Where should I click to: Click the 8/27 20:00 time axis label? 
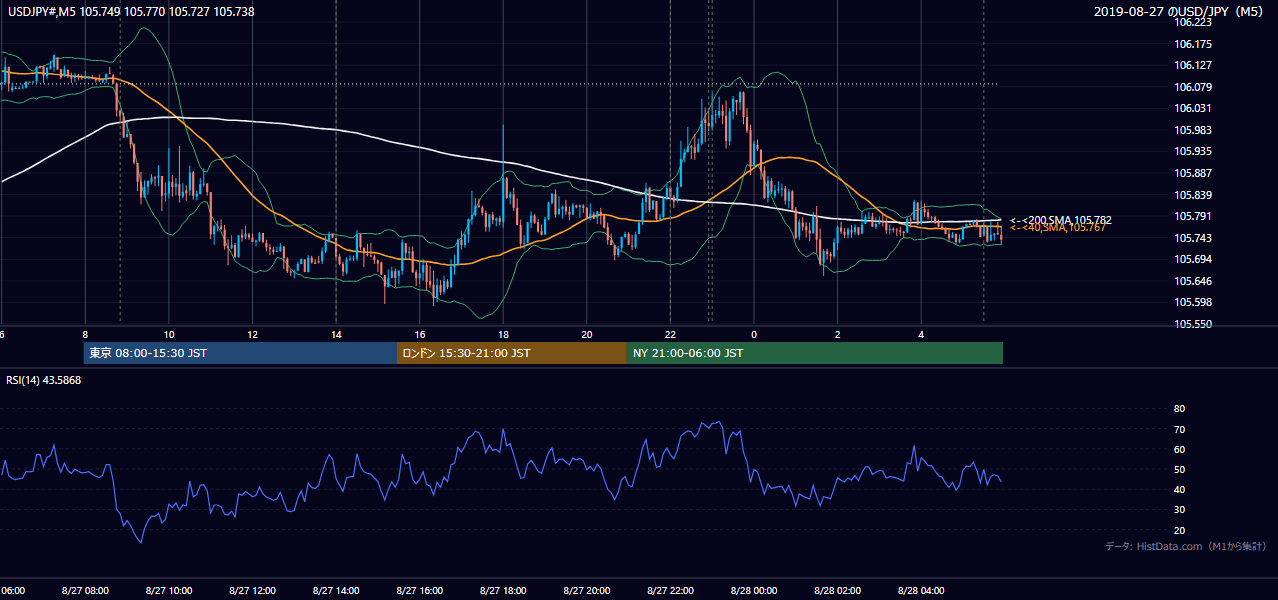[587, 591]
